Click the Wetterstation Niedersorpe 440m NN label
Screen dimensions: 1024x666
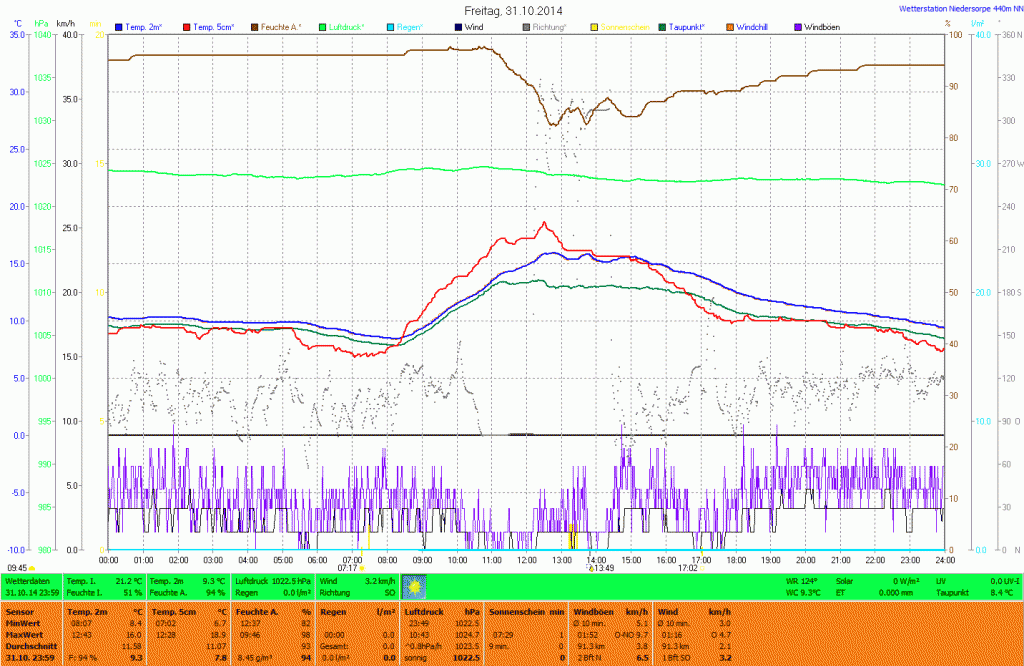[x=956, y=8]
